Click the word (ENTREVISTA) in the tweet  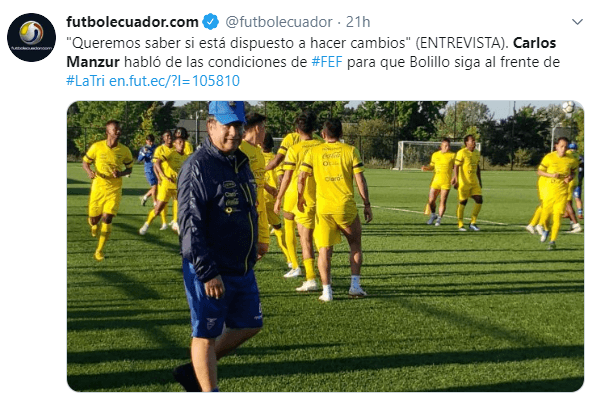(462, 43)
